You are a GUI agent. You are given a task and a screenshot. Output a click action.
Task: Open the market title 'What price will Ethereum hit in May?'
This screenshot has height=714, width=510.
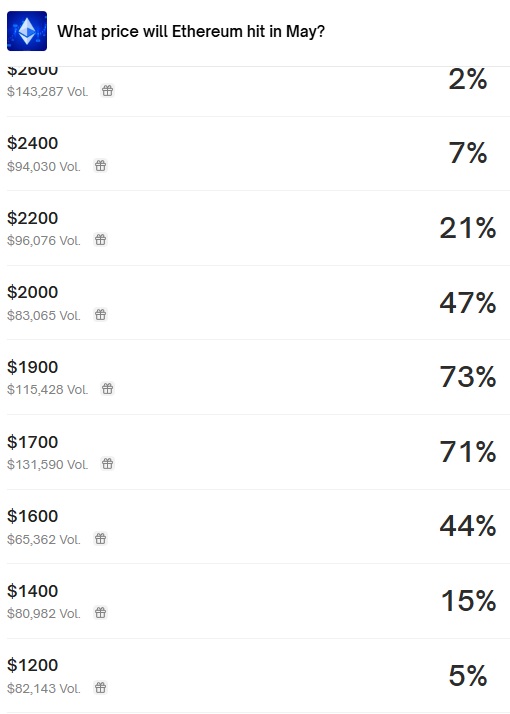(191, 31)
